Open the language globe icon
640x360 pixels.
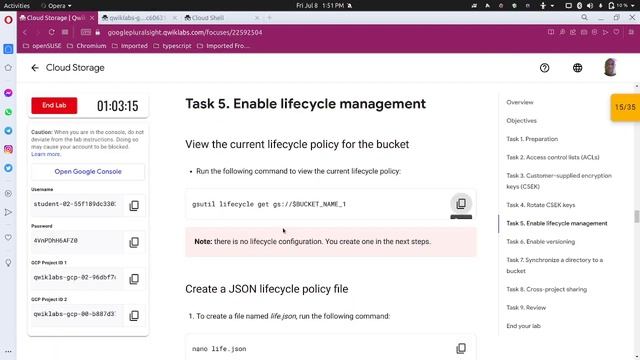pyautogui.click(x=577, y=68)
